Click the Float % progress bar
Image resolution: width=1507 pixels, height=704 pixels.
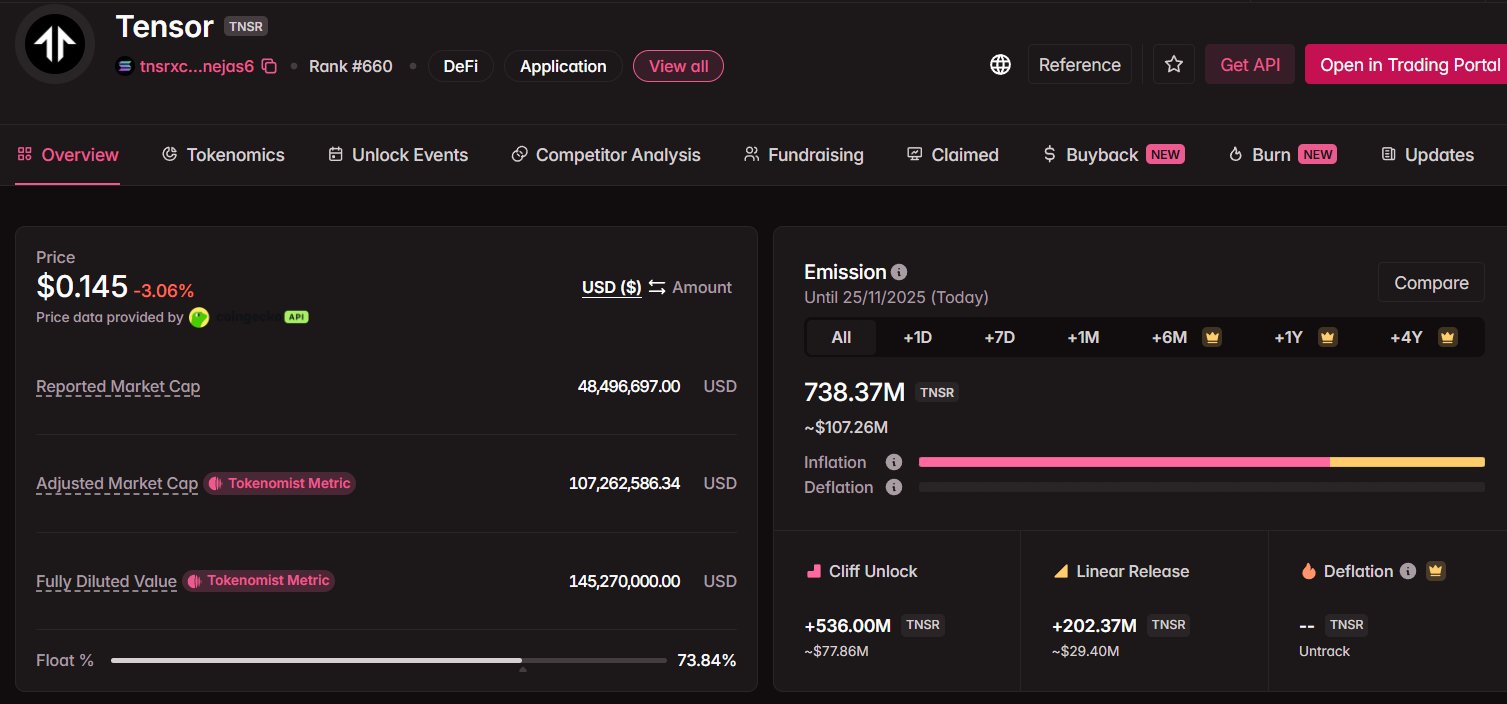(x=388, y=661)
